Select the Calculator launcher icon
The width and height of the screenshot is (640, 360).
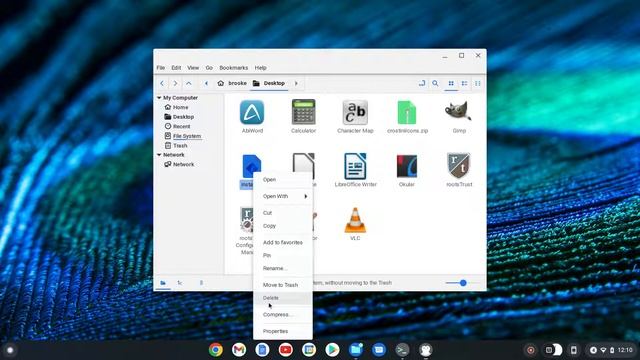(x=303, y=112)
